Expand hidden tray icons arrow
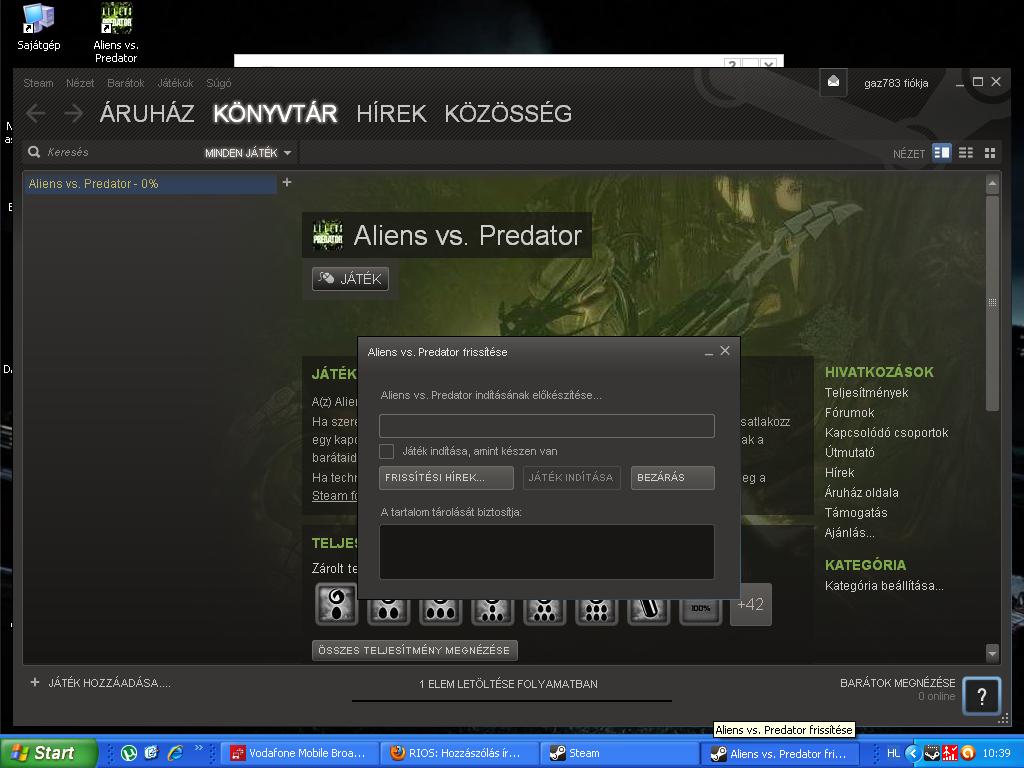The height and width of the screenshot is (768, 1024). coord(913,753)
